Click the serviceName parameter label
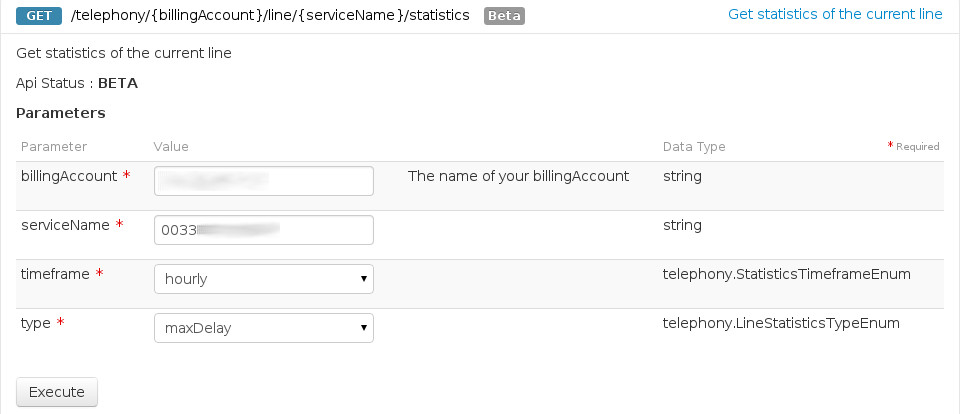The height and width of the screenshot is (414, 960). tap(65, 225)
